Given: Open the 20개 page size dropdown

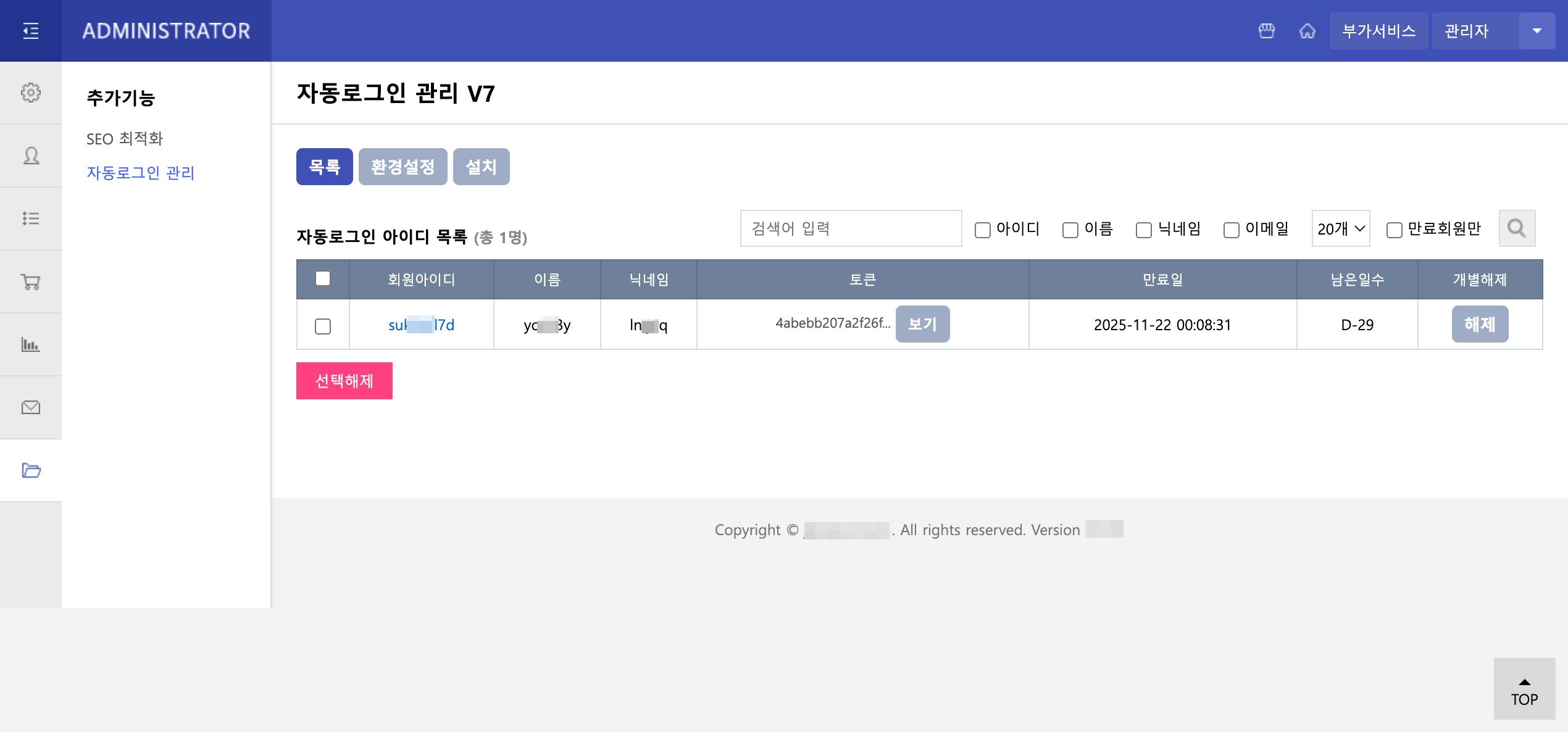Looking at the screenshot, I should (1340, 228).
